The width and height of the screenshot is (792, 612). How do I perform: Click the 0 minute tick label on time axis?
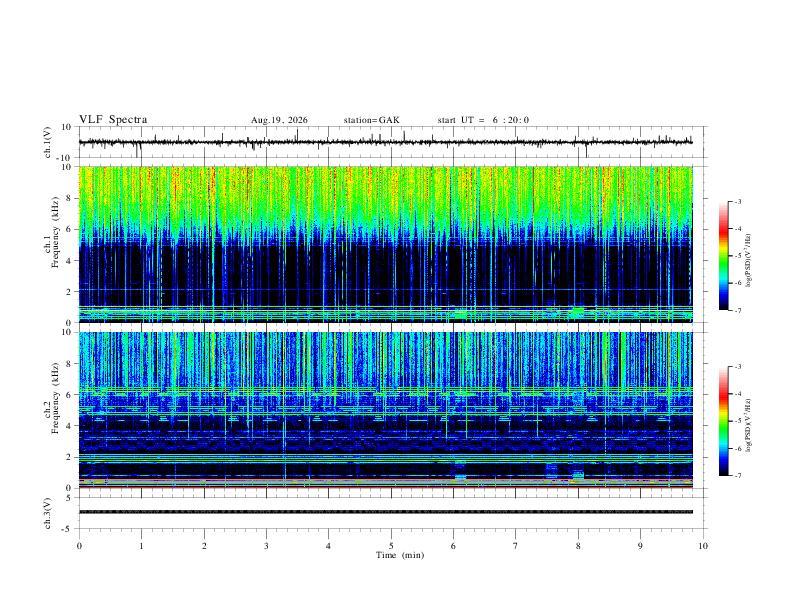point(79,546)
